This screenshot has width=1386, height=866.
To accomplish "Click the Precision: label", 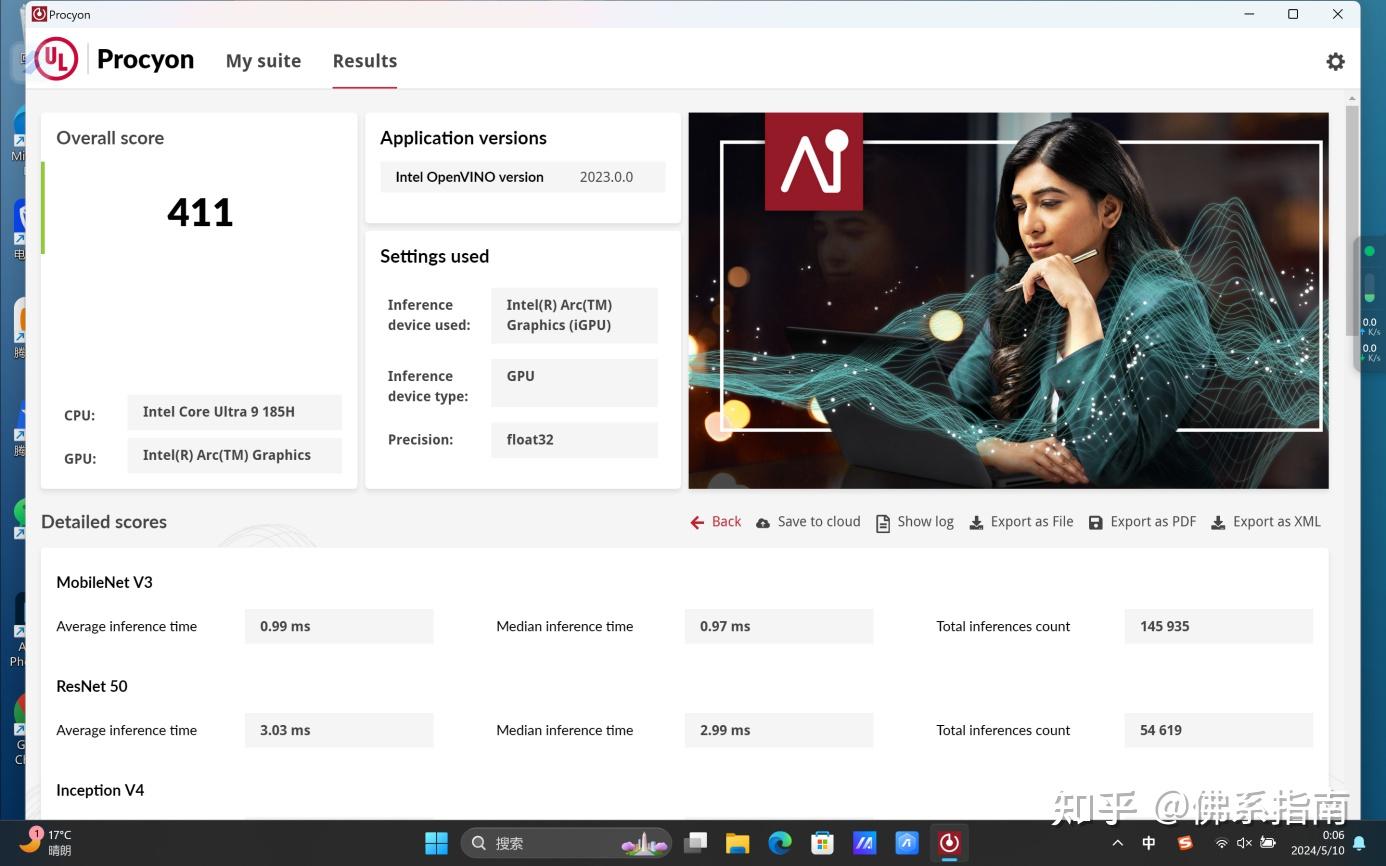I will [420, 439].
